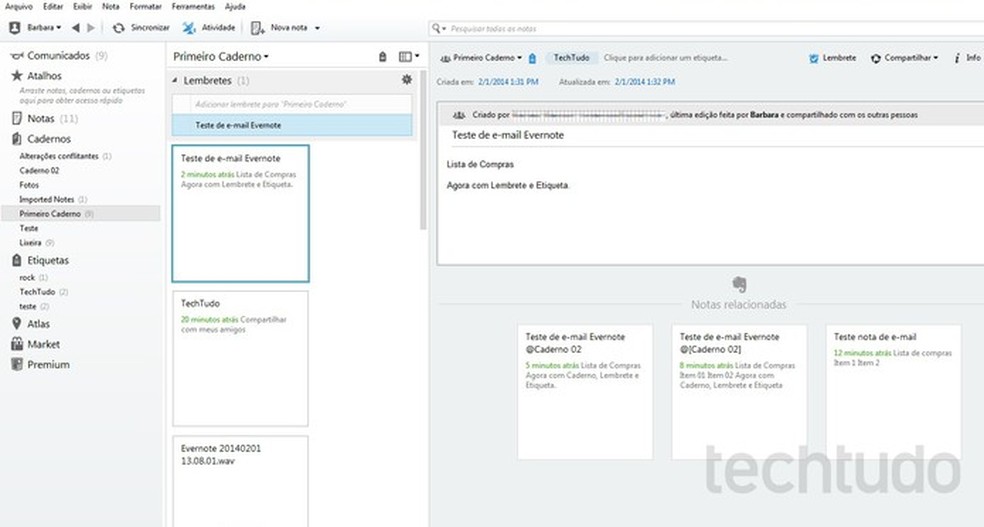Create a Nova nota
Image resolution: width=984 pixels, height=527 pixels.
coord(279,28)
